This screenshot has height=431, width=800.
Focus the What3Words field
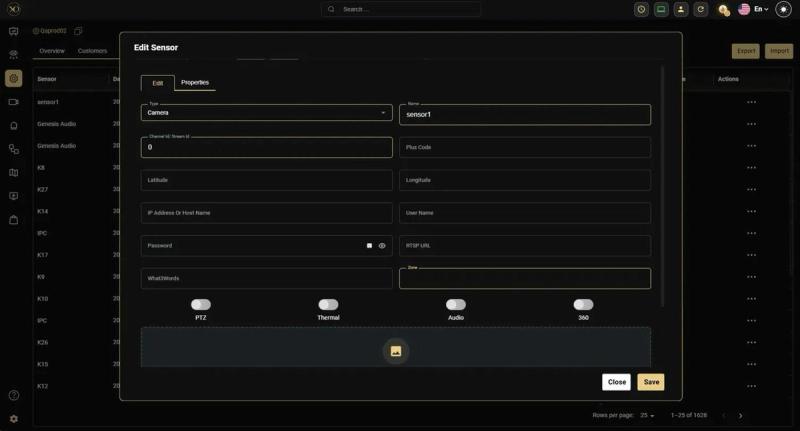(x=266, y=278)
